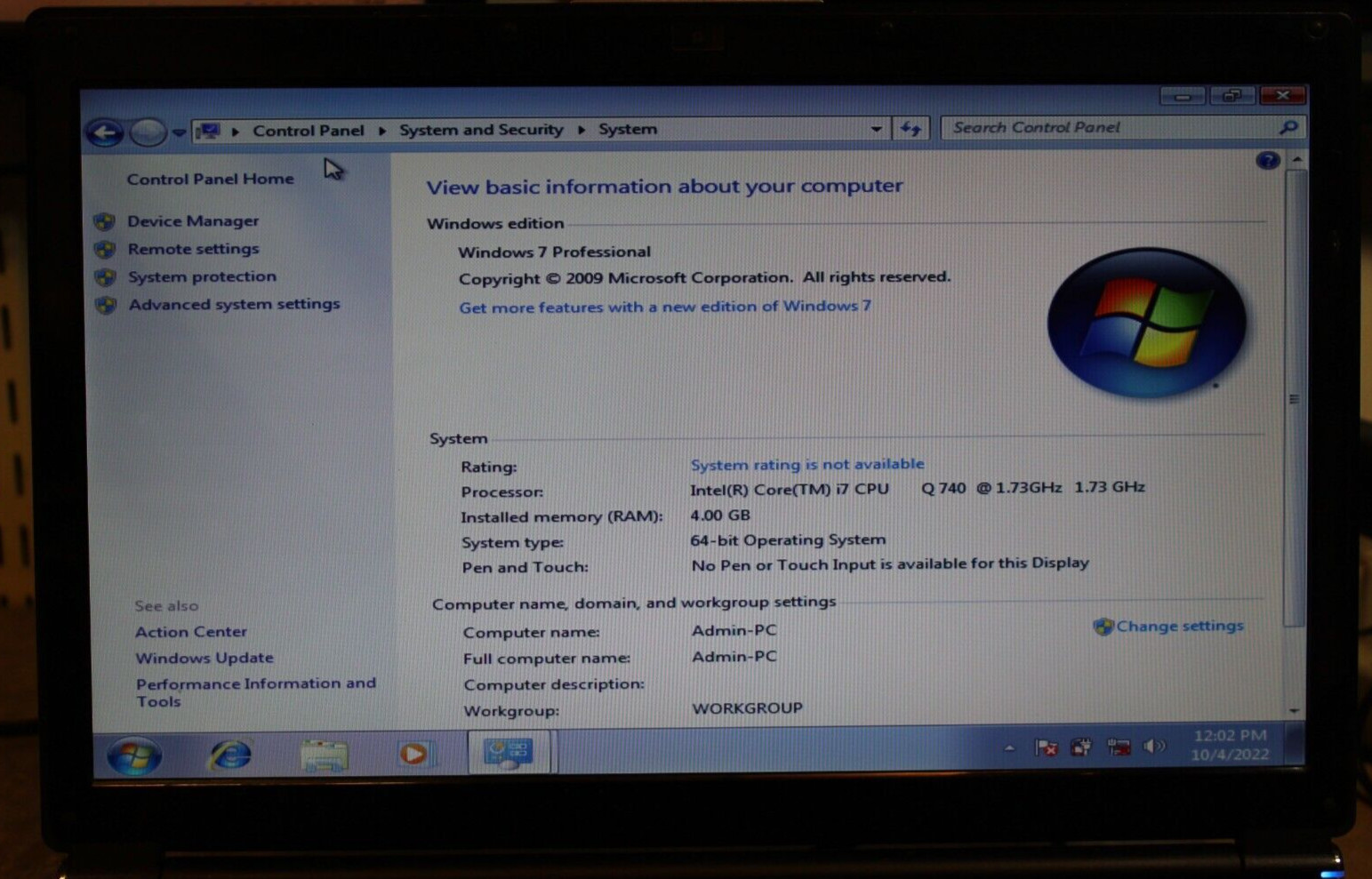This screenshot has height=879, width=1372.
Task: Open System protection link
Action: [x=202, y=276]
